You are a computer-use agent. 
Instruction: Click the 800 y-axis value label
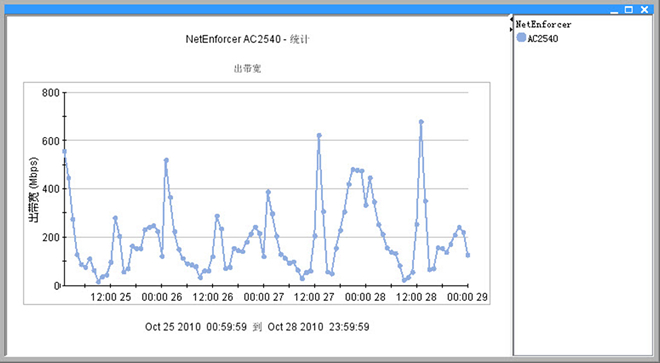(51, 93)
